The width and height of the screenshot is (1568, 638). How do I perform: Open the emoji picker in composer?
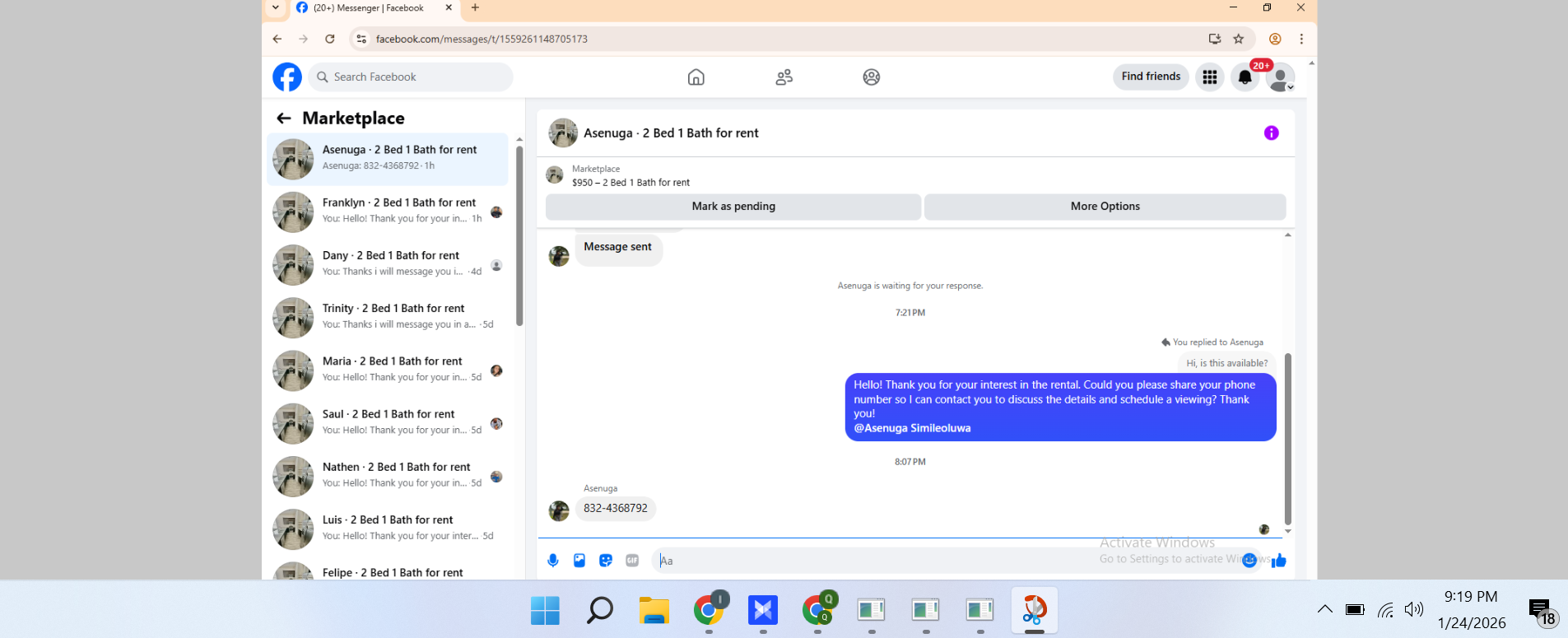click(1249, 561)
